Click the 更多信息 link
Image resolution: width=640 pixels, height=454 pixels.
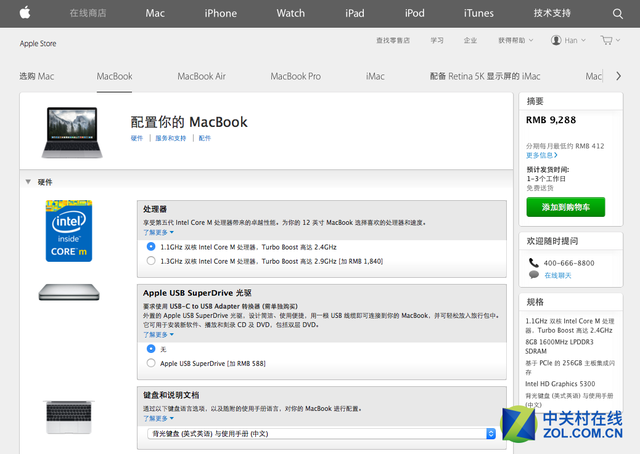[x=542, y=155]
